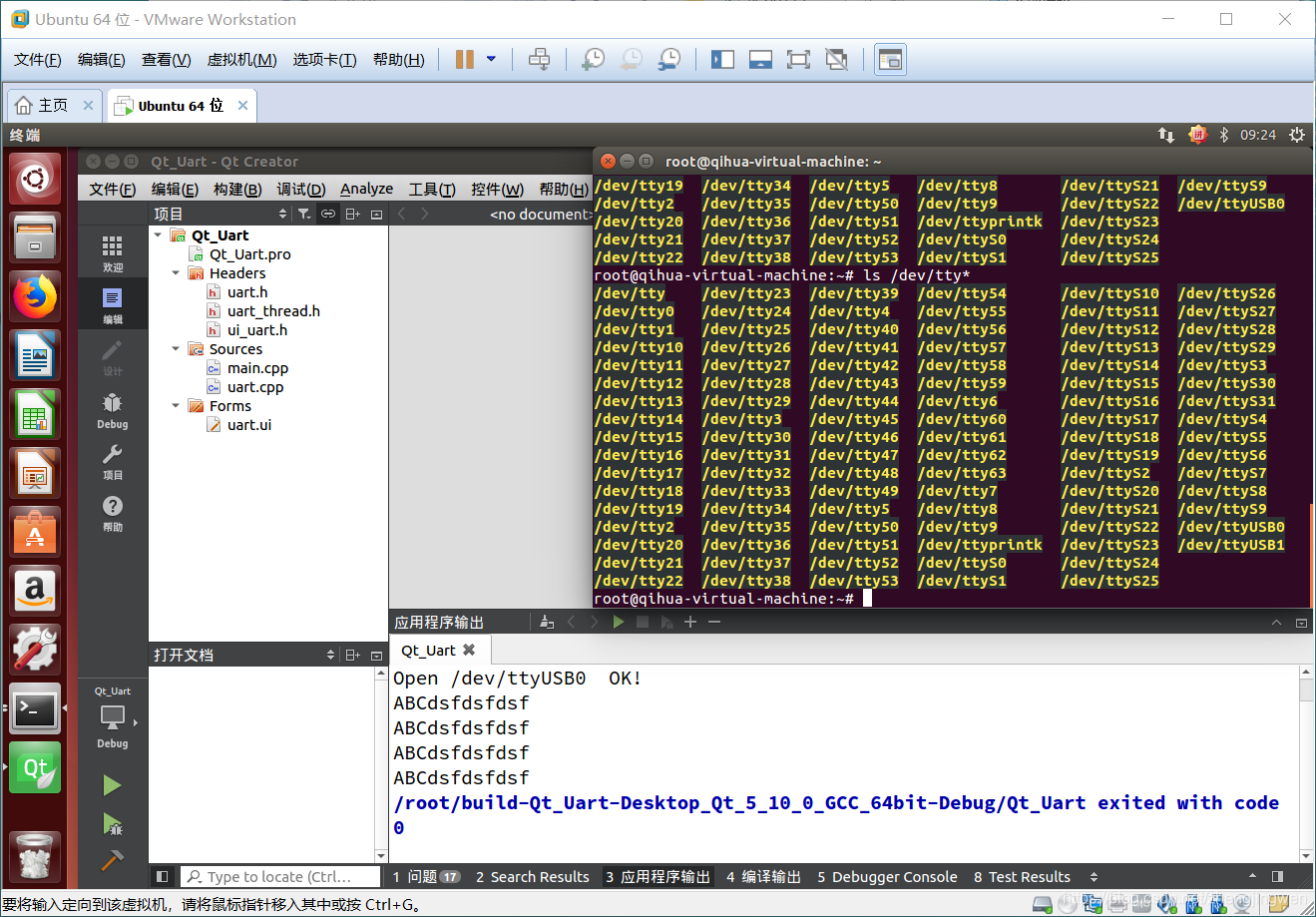Open the 2 Search Results pane
Image resolution: width=1316 pixels, height=917 pixels.
(533, 877)
